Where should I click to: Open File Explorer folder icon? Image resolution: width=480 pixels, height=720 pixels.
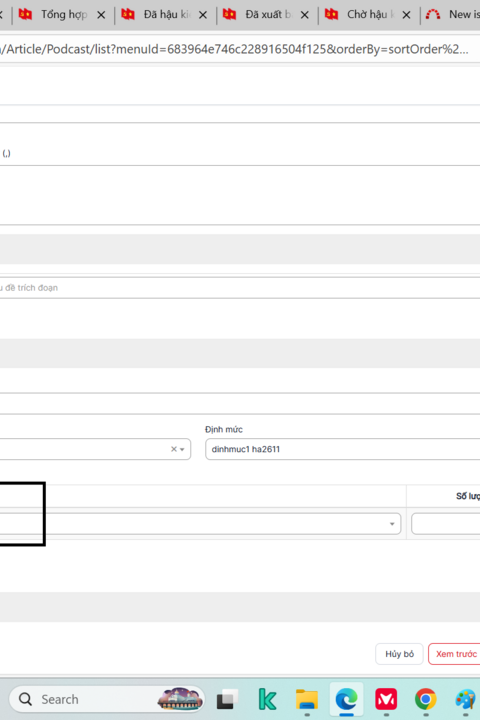tap(306, 699)
